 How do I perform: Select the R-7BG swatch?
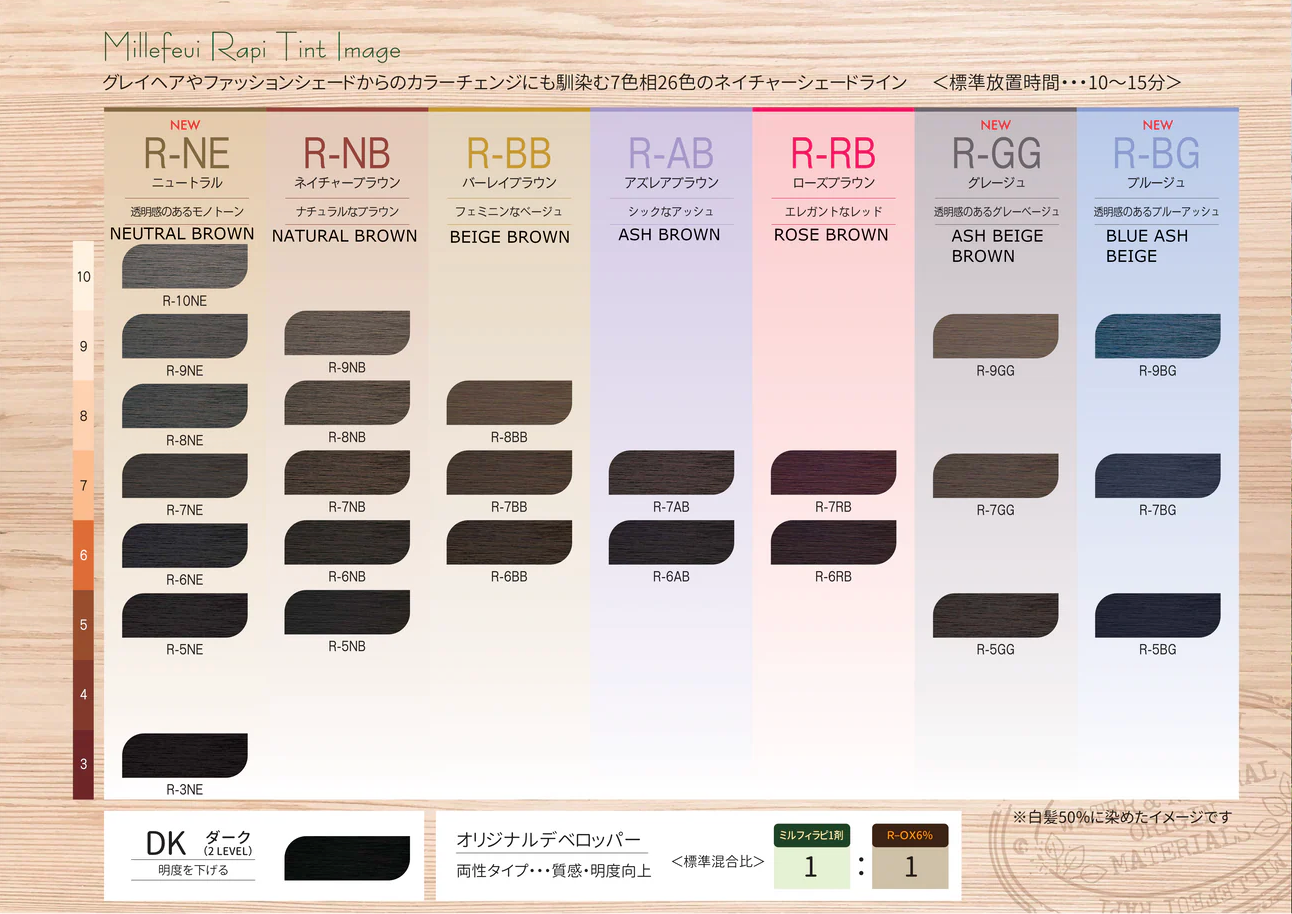tap(1157, 476)
